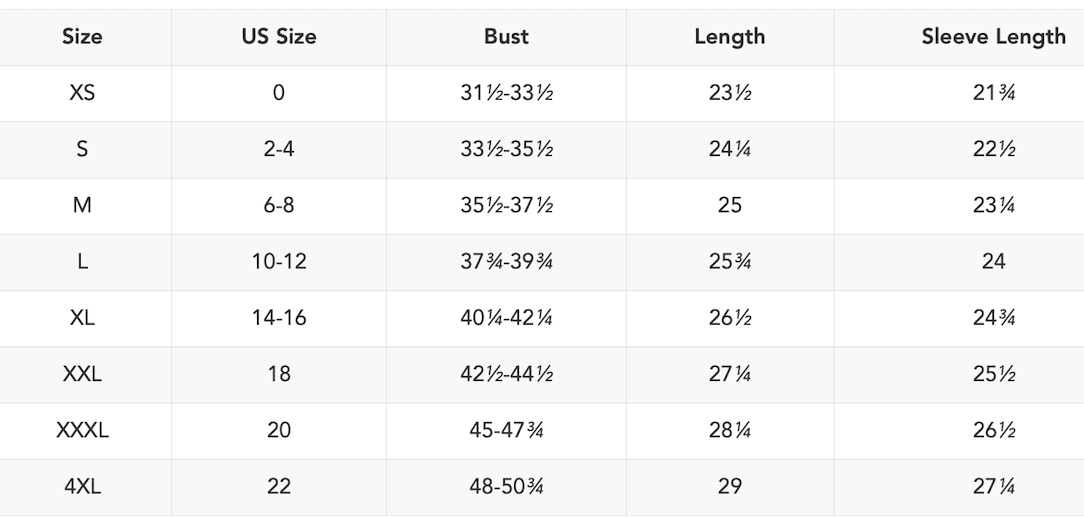Click the Sleeve Length column header

tap(993, 37)
